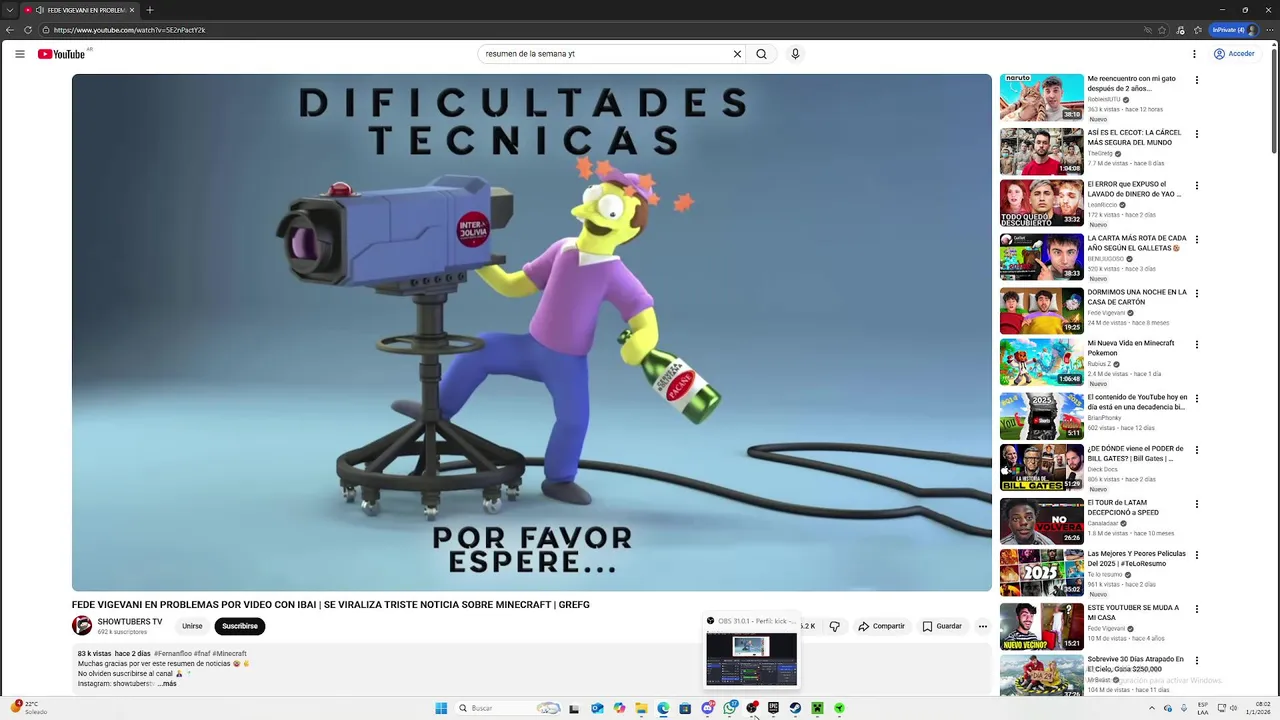The image size is (1280, 720).
Task: Open YouTube settings three-dot menu in header
Action: pos(1194,54)
